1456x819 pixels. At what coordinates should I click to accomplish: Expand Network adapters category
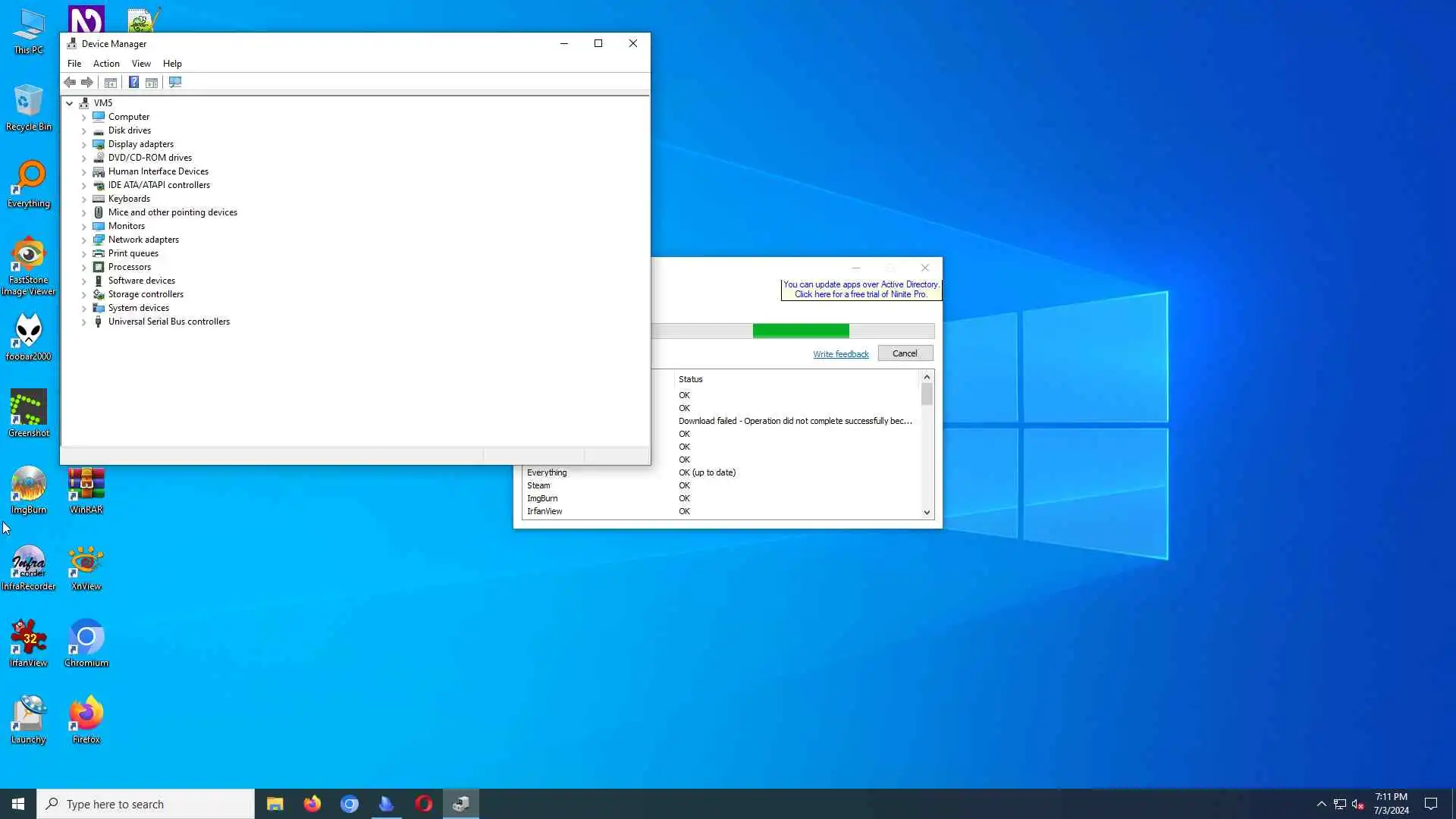[x=83, y=240]
